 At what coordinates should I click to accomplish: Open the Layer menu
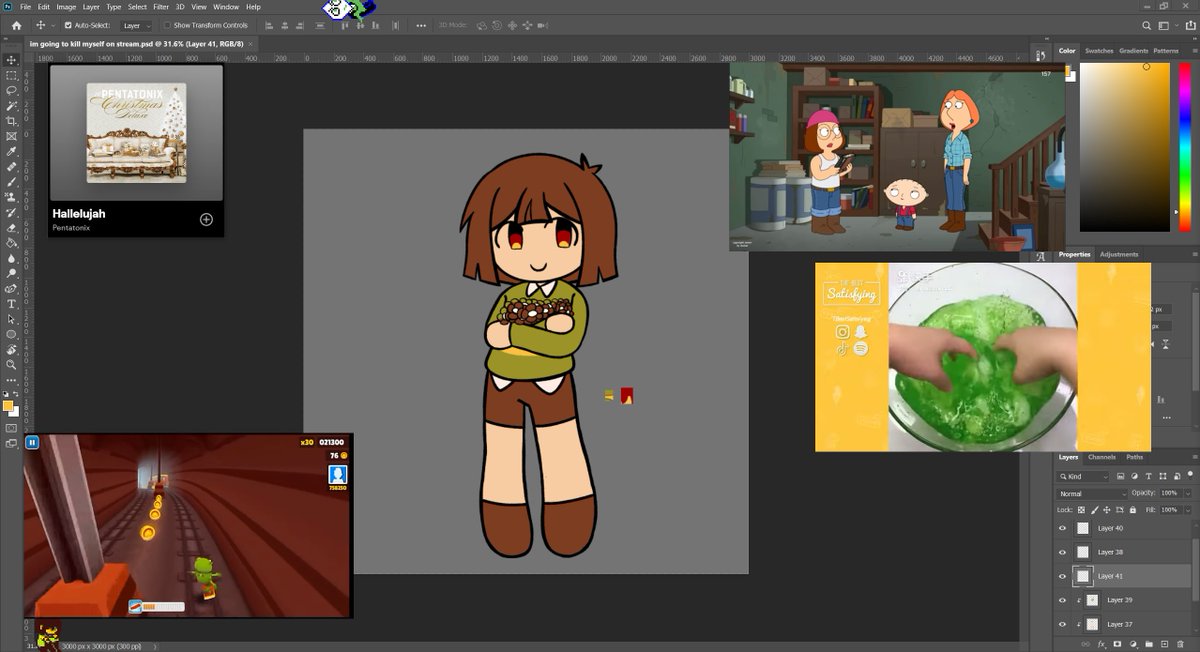pos(91,7)
